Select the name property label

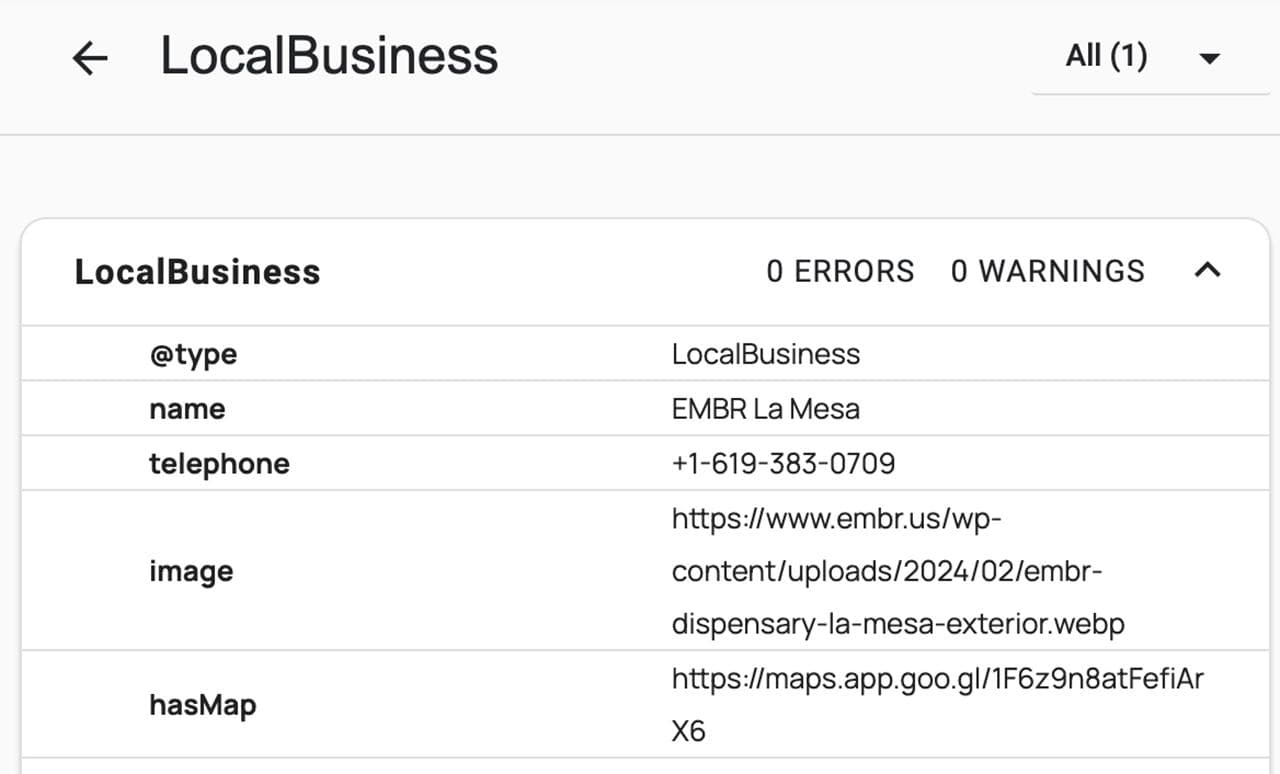coord(187,409)
